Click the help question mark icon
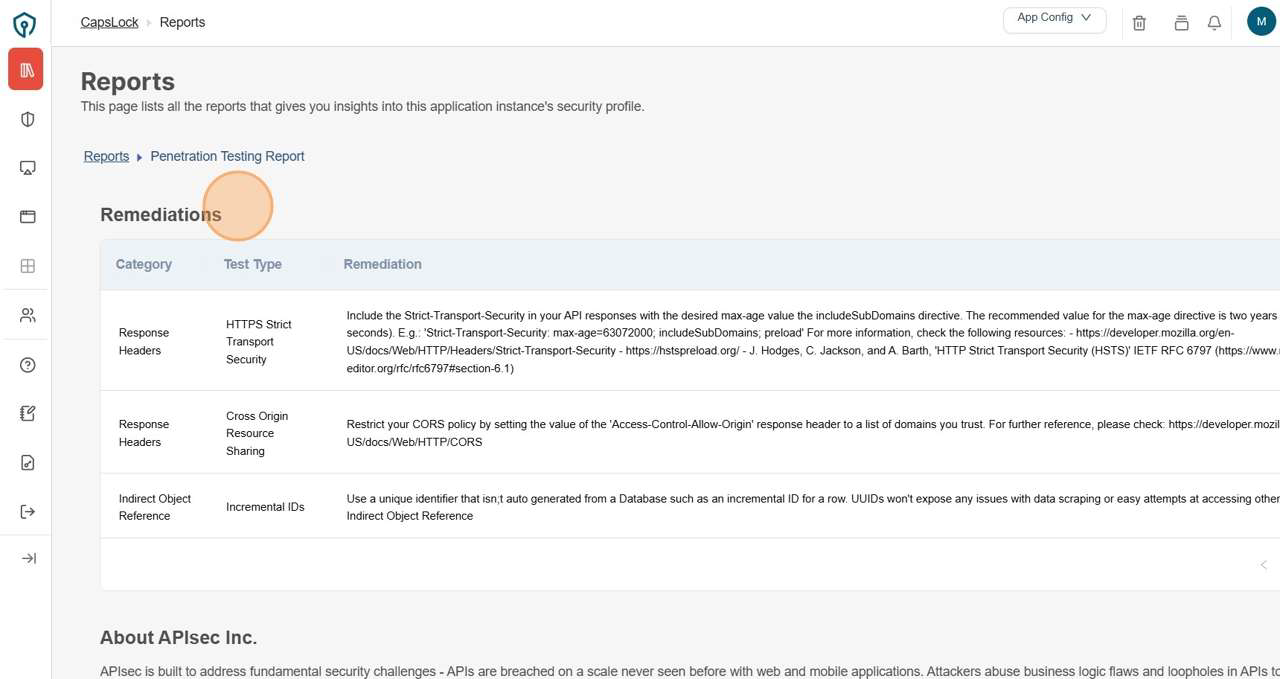Image resolution: width=1280 pixels, height=679 pixels. (28, 365)
